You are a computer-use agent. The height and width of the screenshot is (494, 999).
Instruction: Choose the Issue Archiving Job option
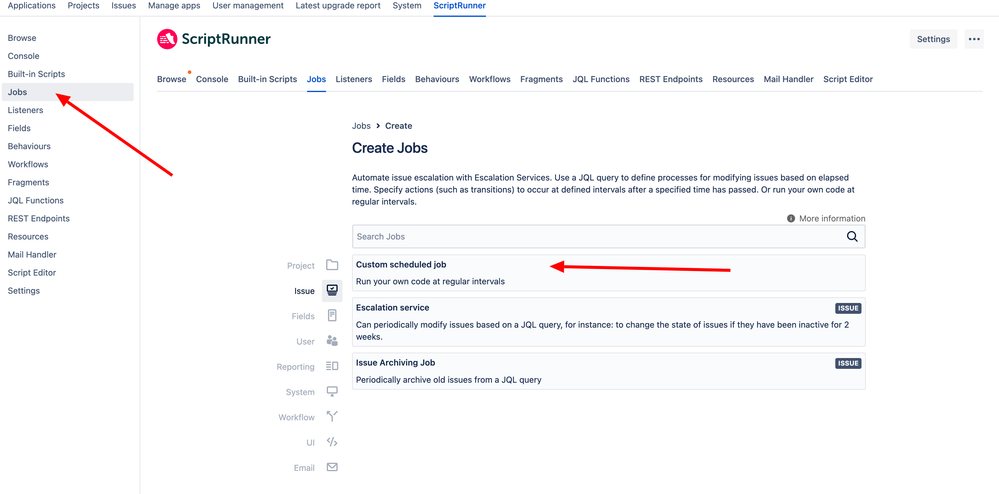(608, 371)
